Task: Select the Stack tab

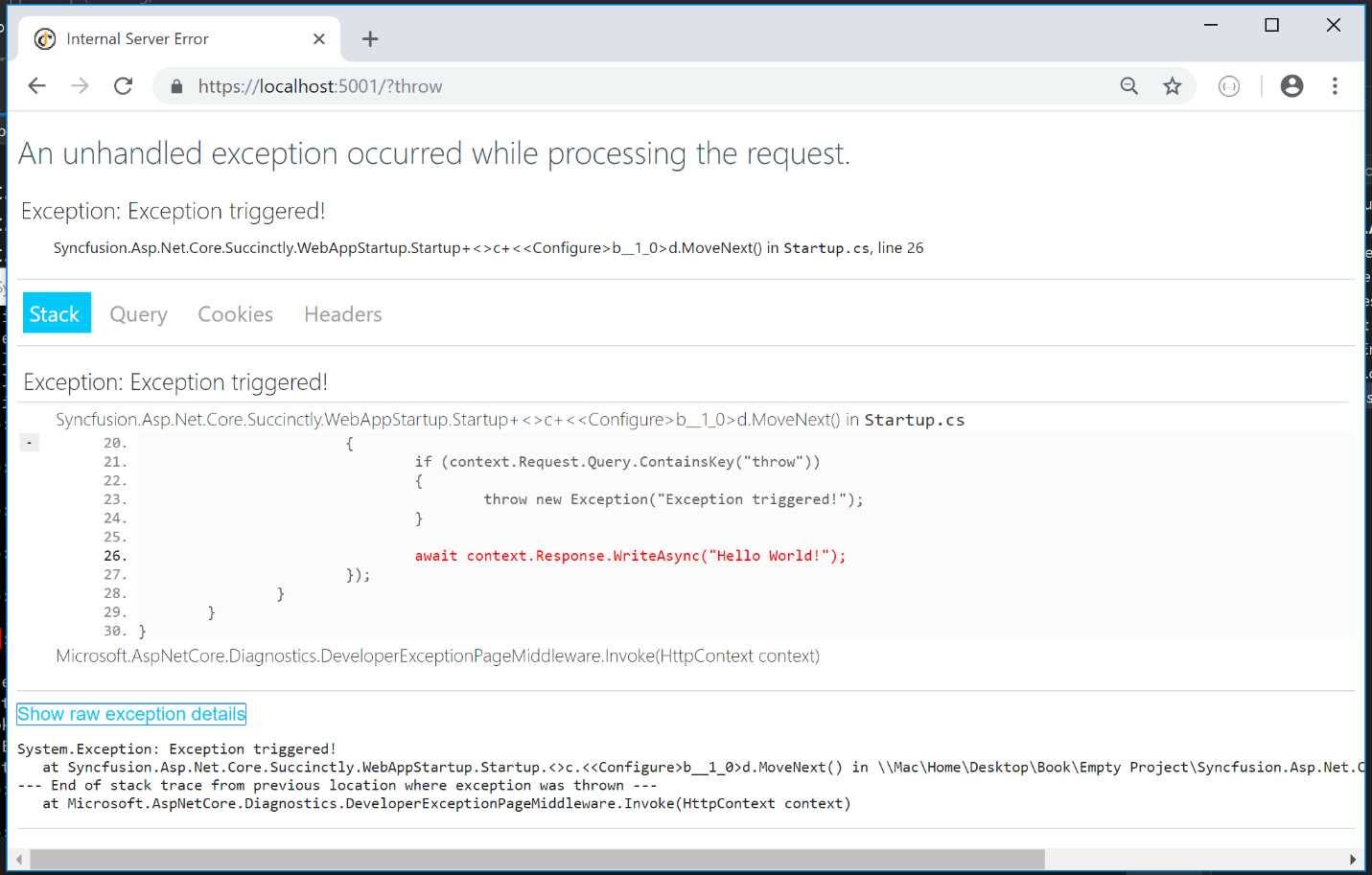Action: (56, 312)
